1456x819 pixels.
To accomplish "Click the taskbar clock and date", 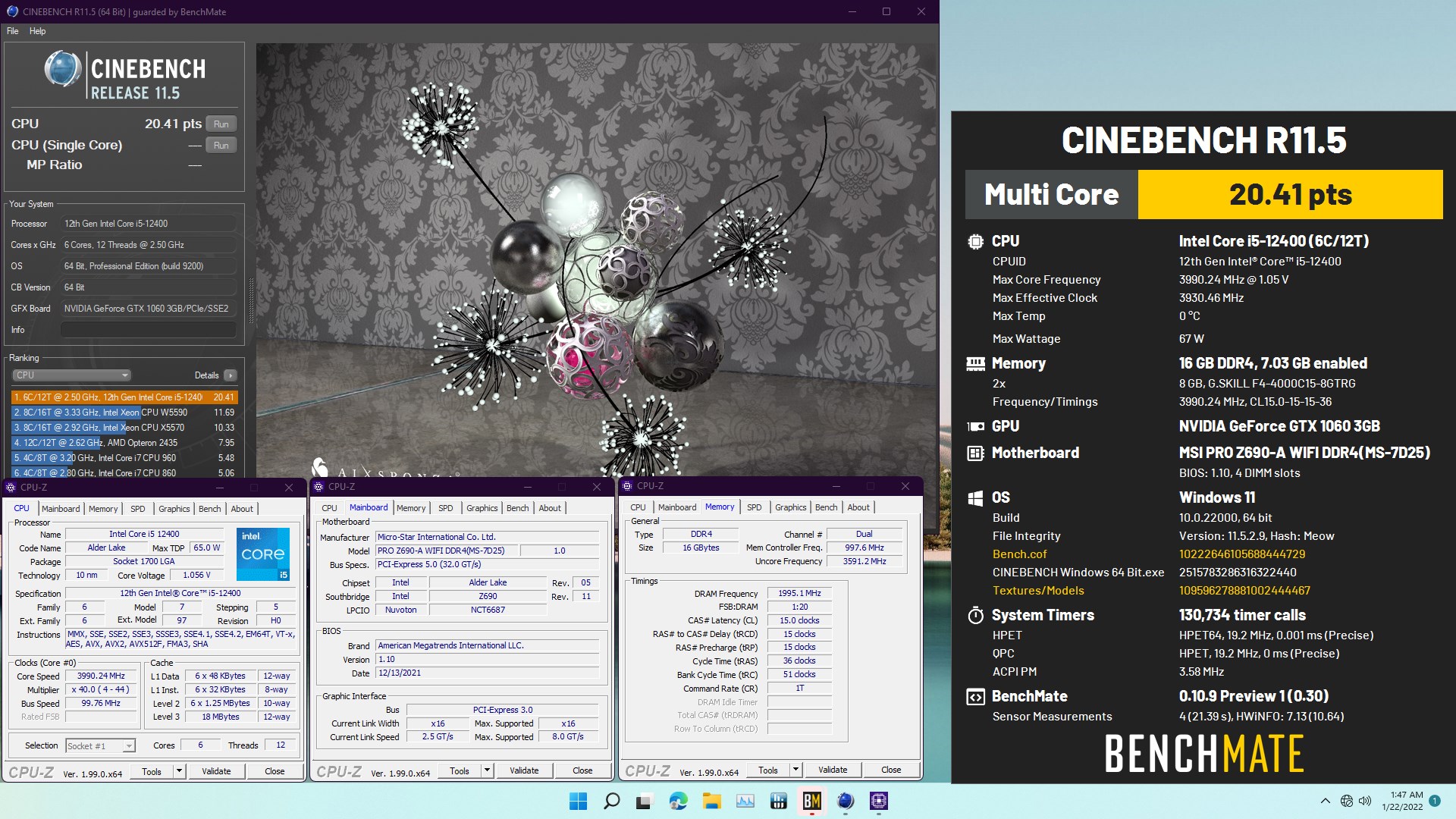I will [x=1402, y=801].
